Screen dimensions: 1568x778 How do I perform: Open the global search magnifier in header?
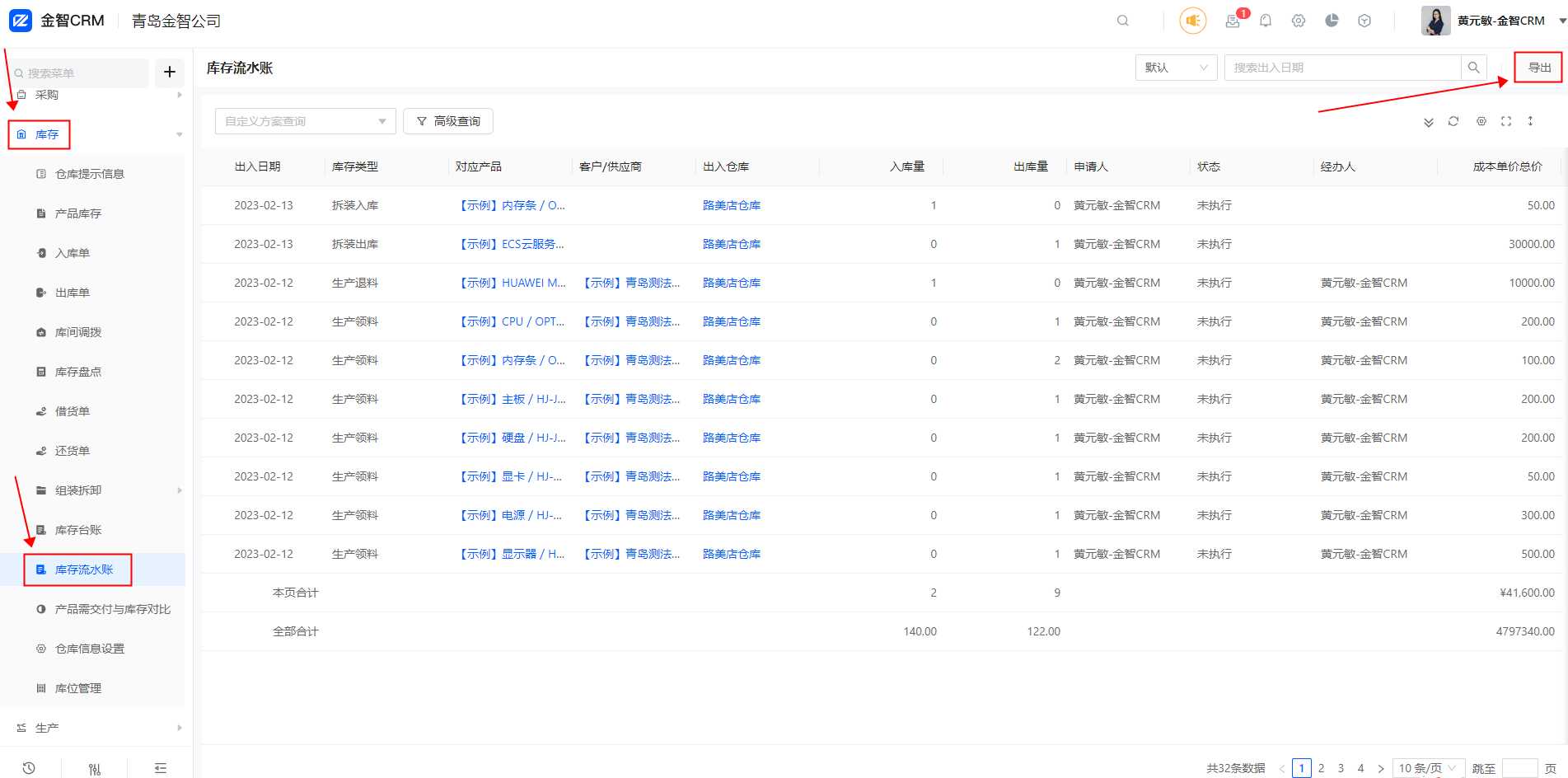(x=1123, y=21)
